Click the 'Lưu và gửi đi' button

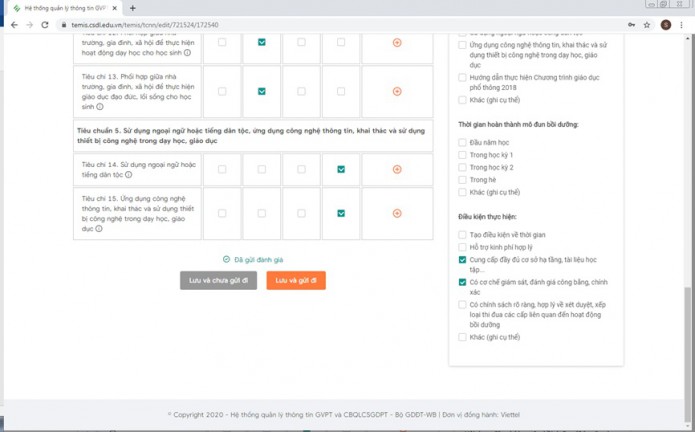[295, 281]
